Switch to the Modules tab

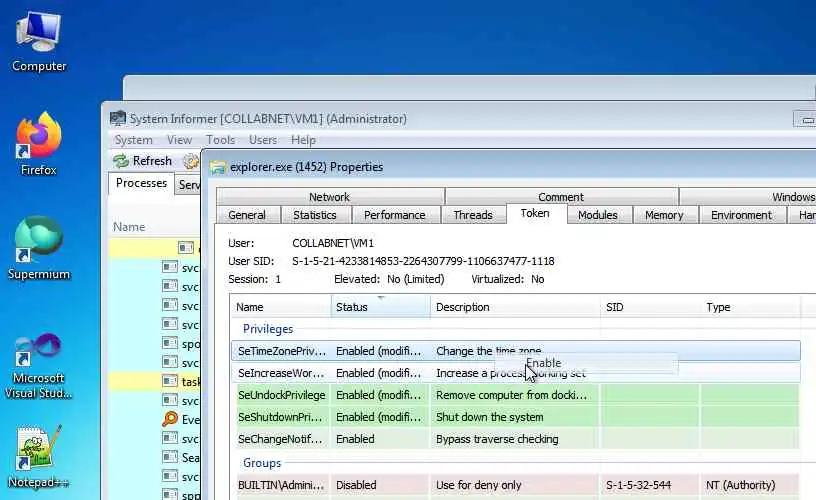pyautogui.click(x=598, y=215)
